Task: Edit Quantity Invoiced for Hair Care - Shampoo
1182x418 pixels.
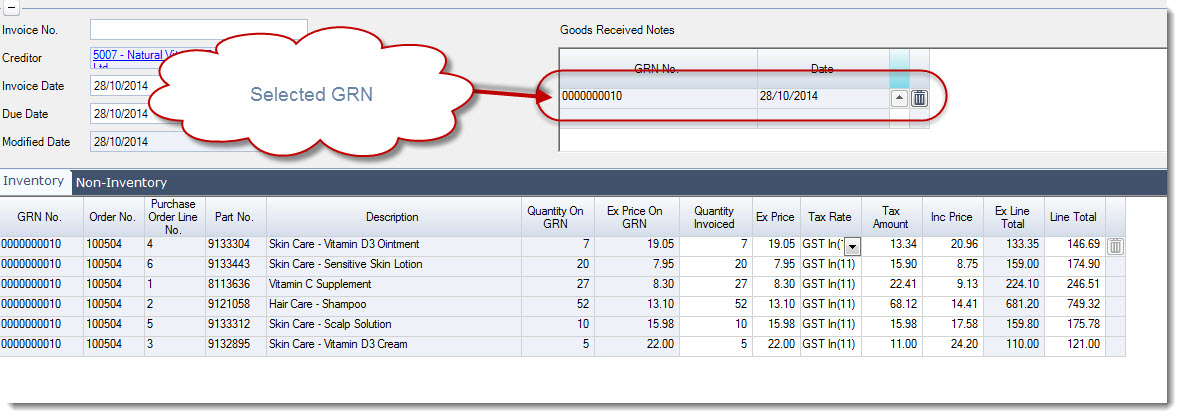Action: 715,304
